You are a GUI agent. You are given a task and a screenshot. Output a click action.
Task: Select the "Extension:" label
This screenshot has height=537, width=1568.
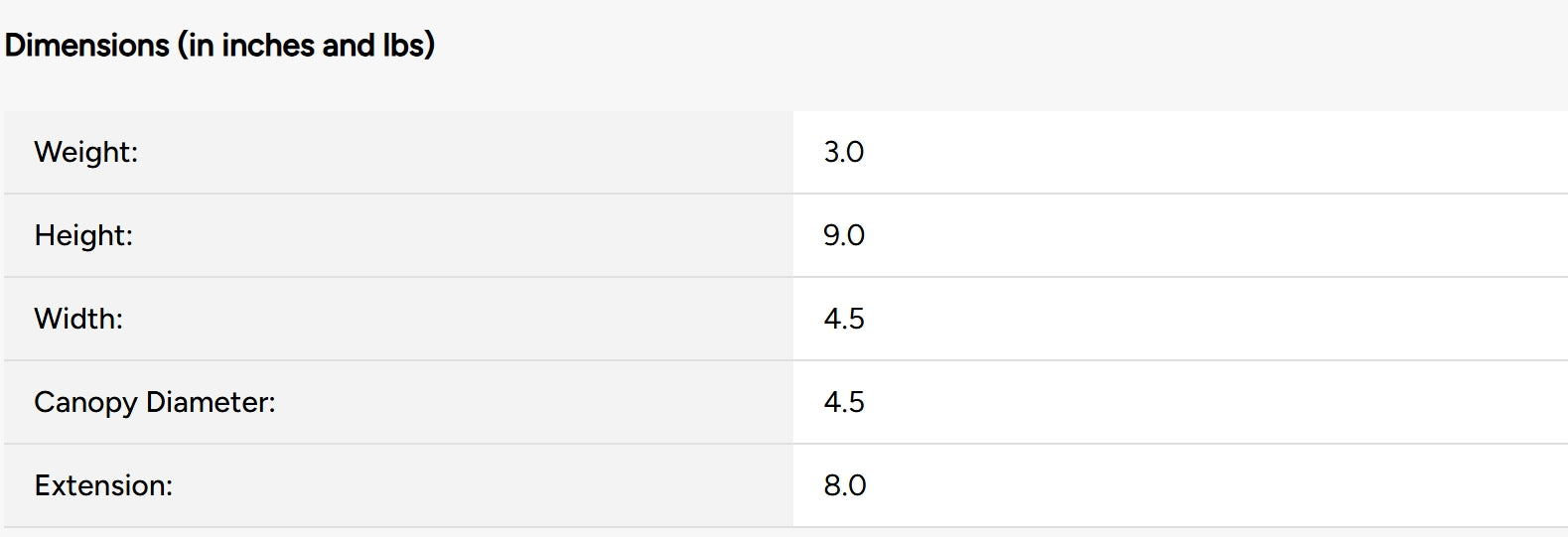[x=103, y=485]
